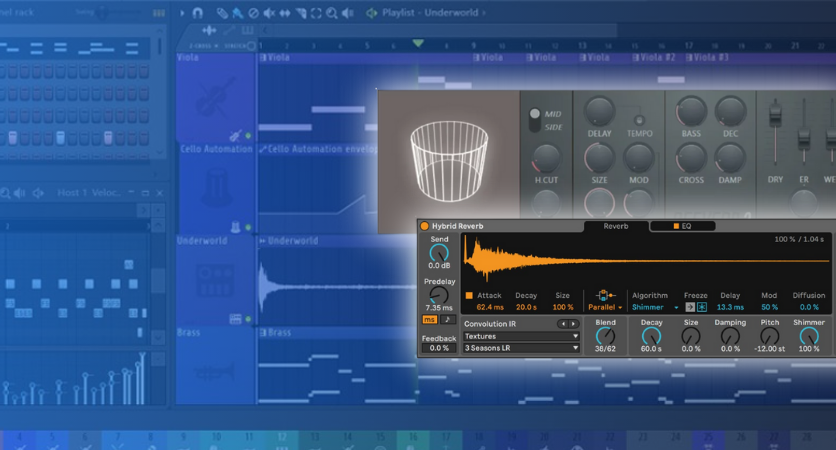Toggle the Mid/Side switch

(x=535, y=120)
